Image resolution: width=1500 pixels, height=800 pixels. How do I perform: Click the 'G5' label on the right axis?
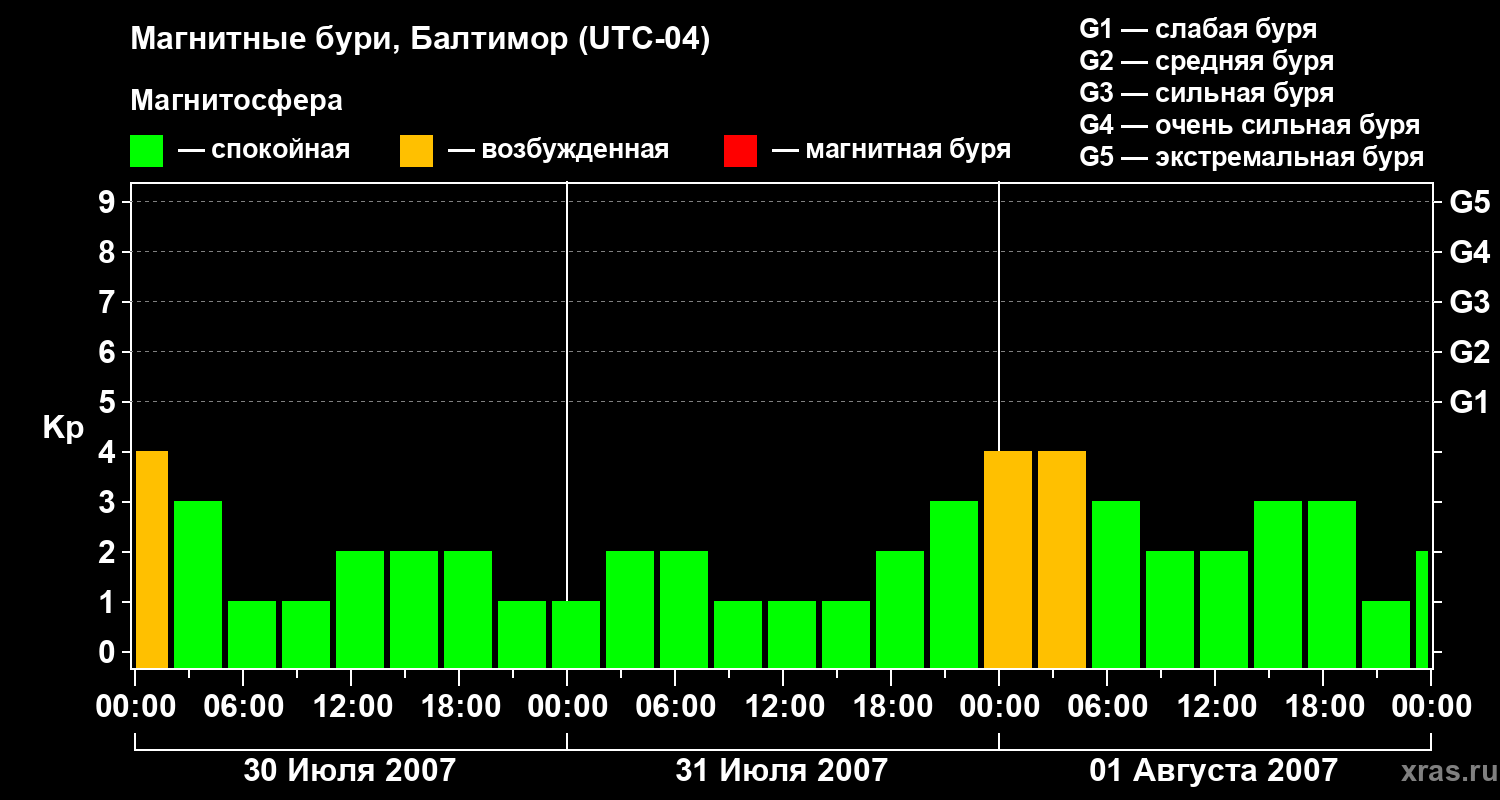tap(1469, 202)
